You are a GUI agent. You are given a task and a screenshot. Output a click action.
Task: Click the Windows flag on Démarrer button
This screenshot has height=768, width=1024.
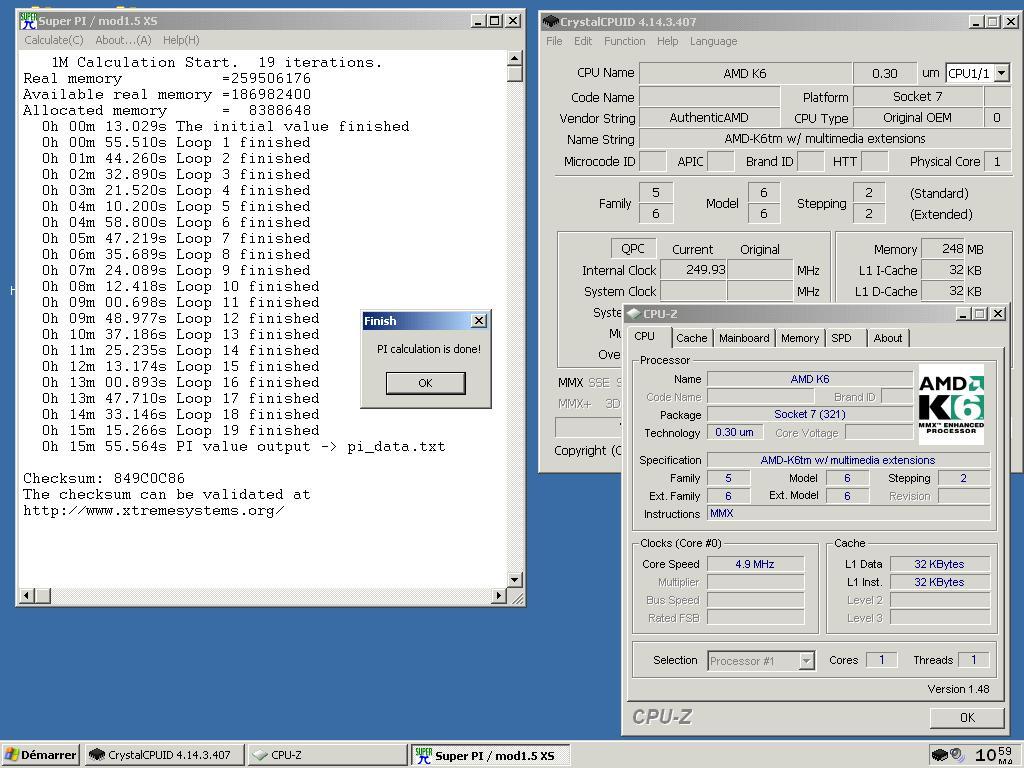click(11, 755)
